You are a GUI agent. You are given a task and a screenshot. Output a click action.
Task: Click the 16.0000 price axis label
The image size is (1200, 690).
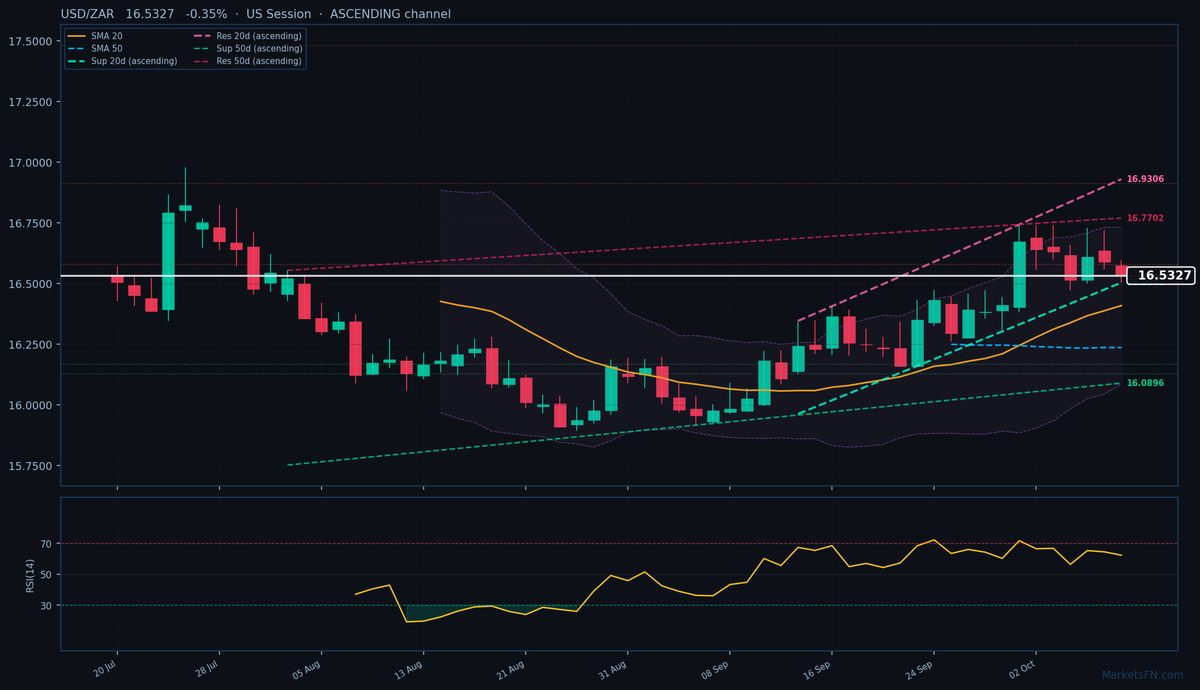[30, 405]
